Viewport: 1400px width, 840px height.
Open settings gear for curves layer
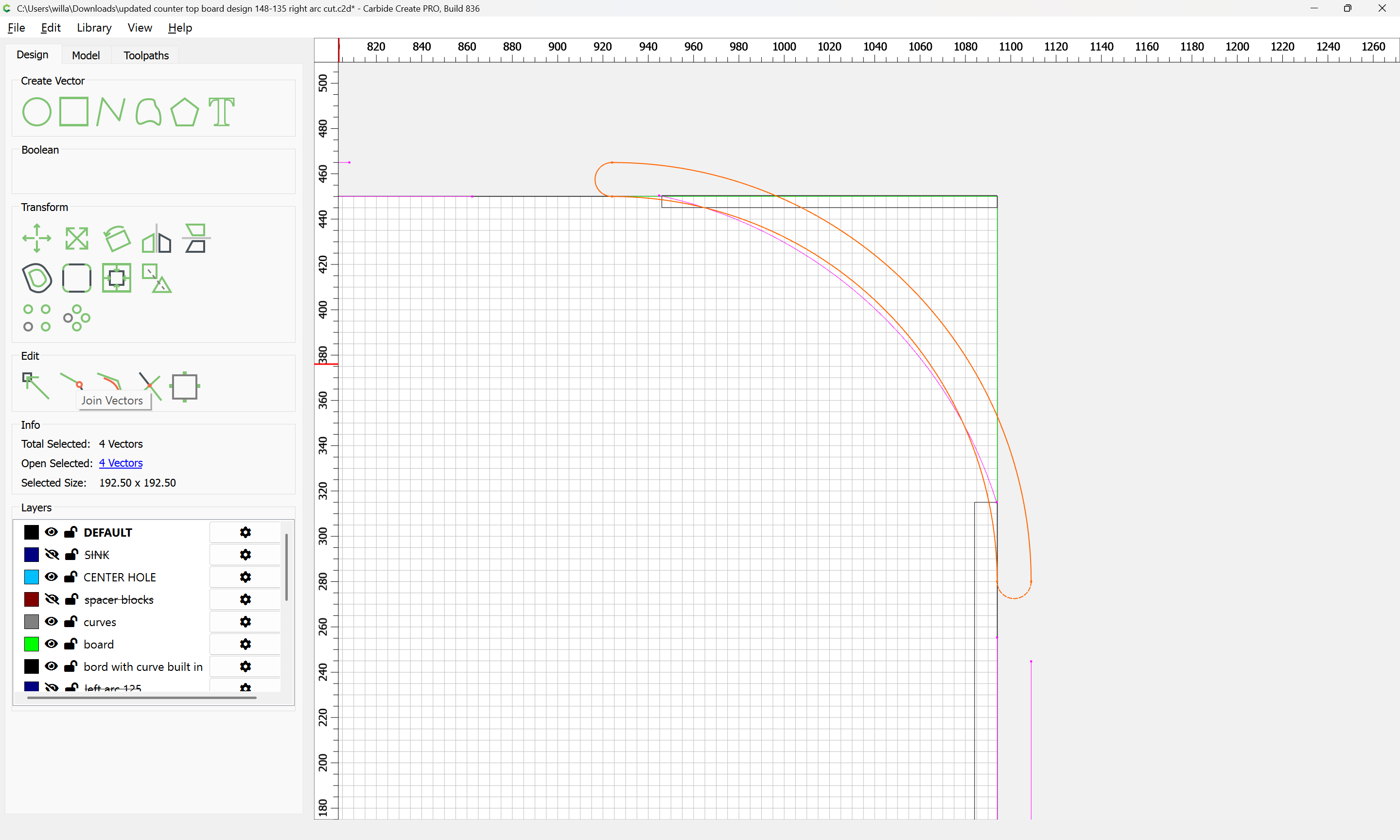(x=245, y=622)
